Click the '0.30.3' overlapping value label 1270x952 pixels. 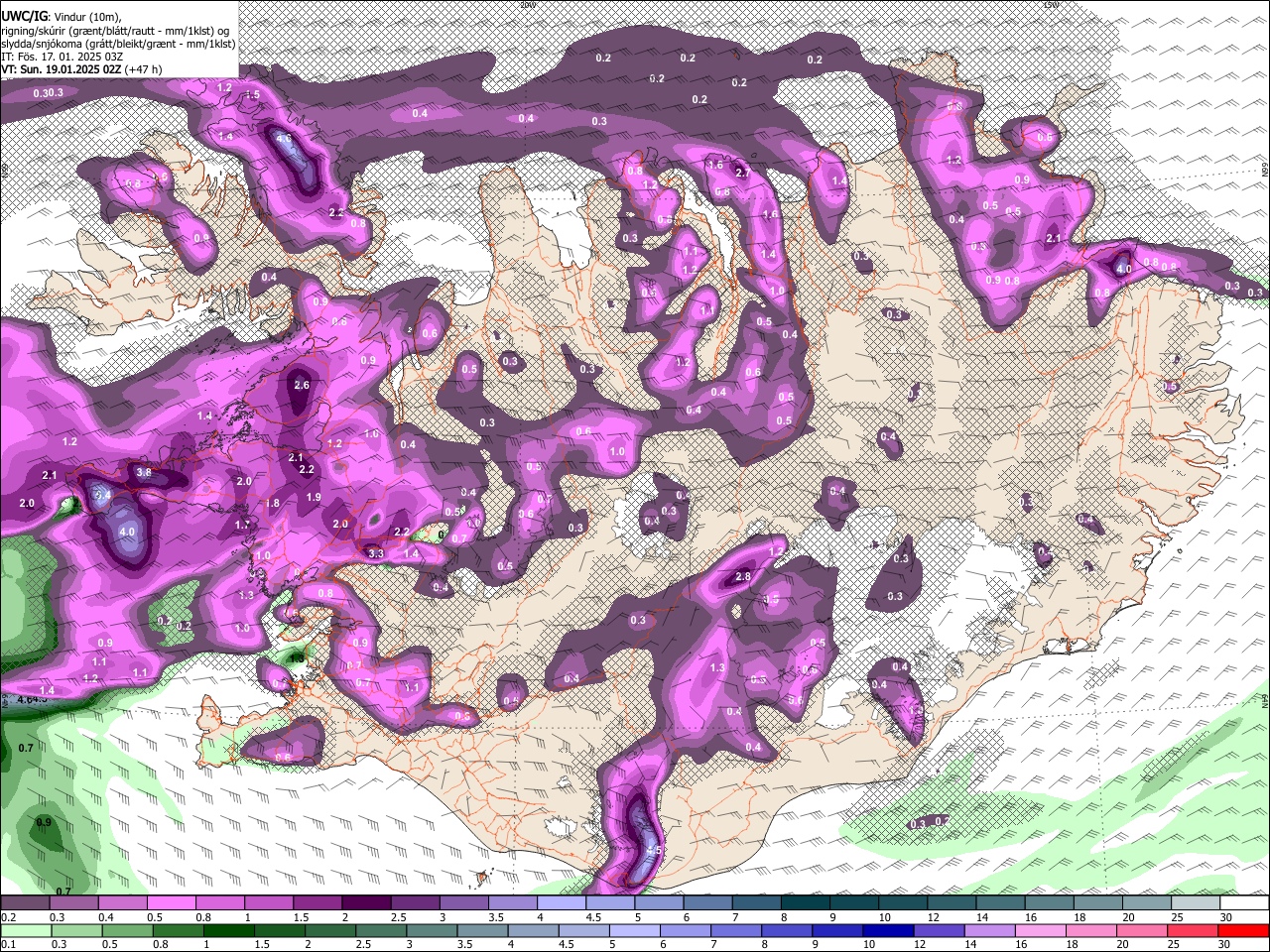click(x=48, y=92)
